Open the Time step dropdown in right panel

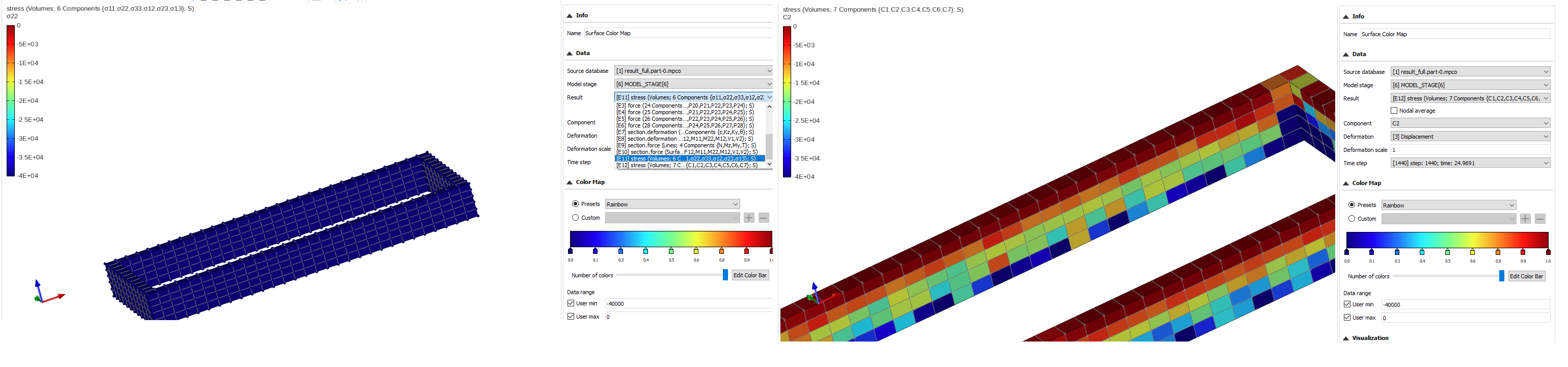(1471, 163)
